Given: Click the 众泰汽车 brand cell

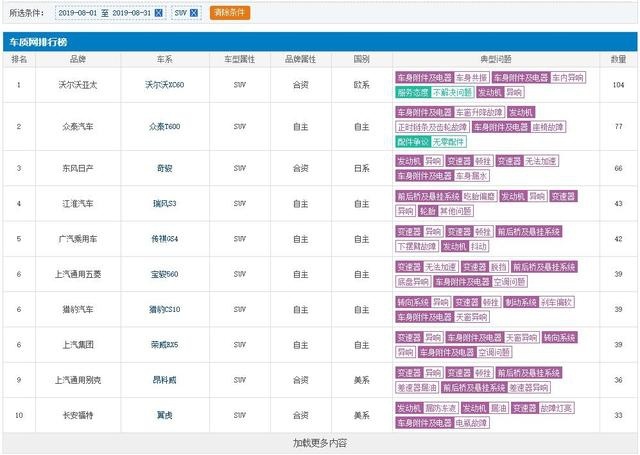Looking at the screenshot, I should pyautogui.click(x=78, y=127).
